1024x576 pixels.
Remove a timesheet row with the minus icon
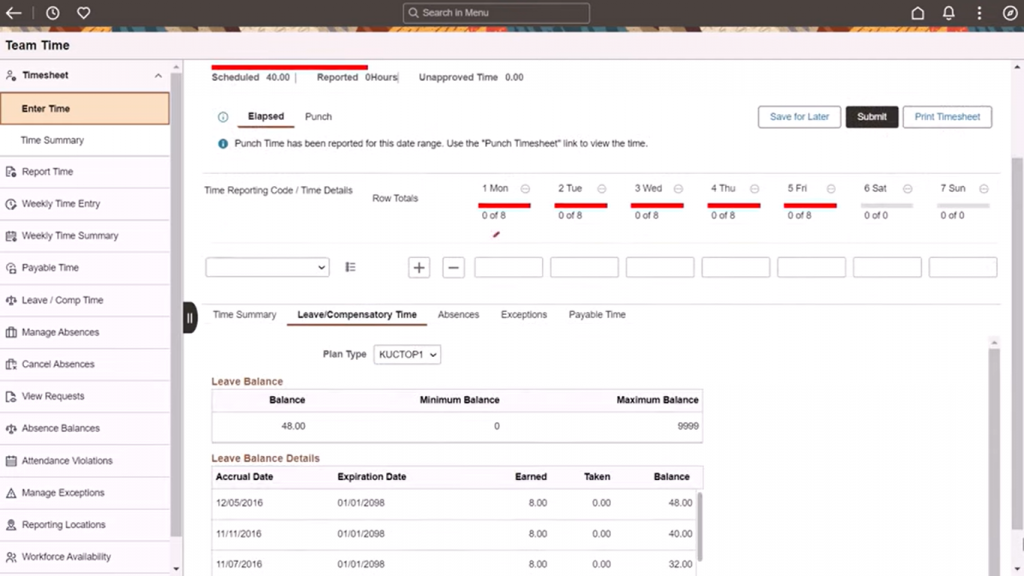[x=453, y=267]
